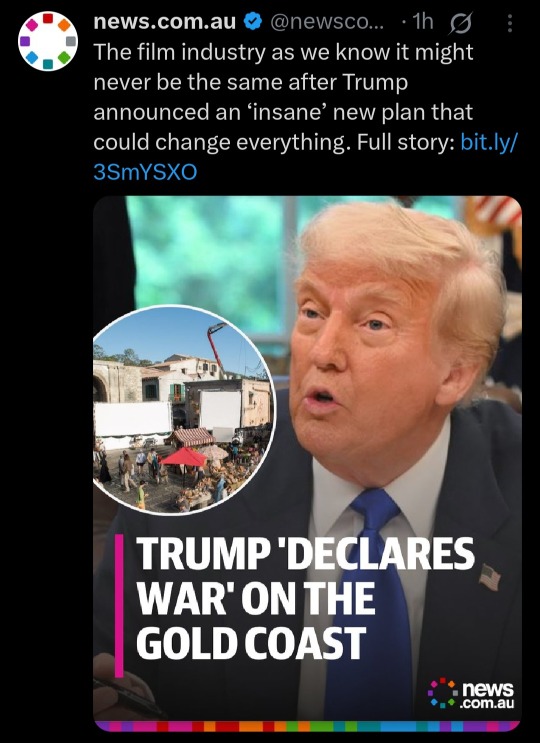Click the news.com.au watermark logo in image
This screenshot has height=743, width=540.
click(471, 694)
